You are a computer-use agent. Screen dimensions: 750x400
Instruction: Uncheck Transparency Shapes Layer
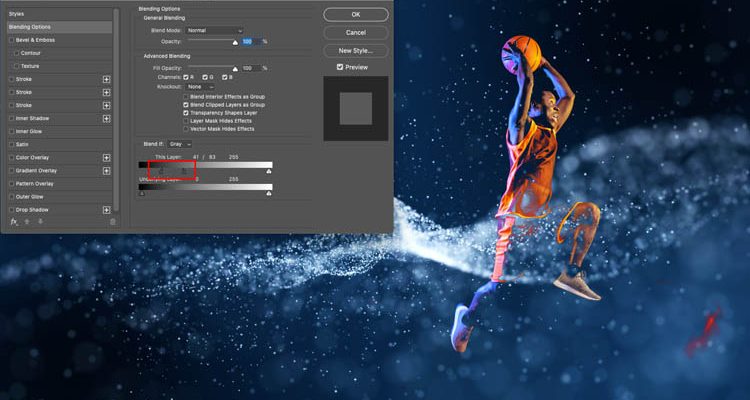pyautogui.click(x=186, y=113)
